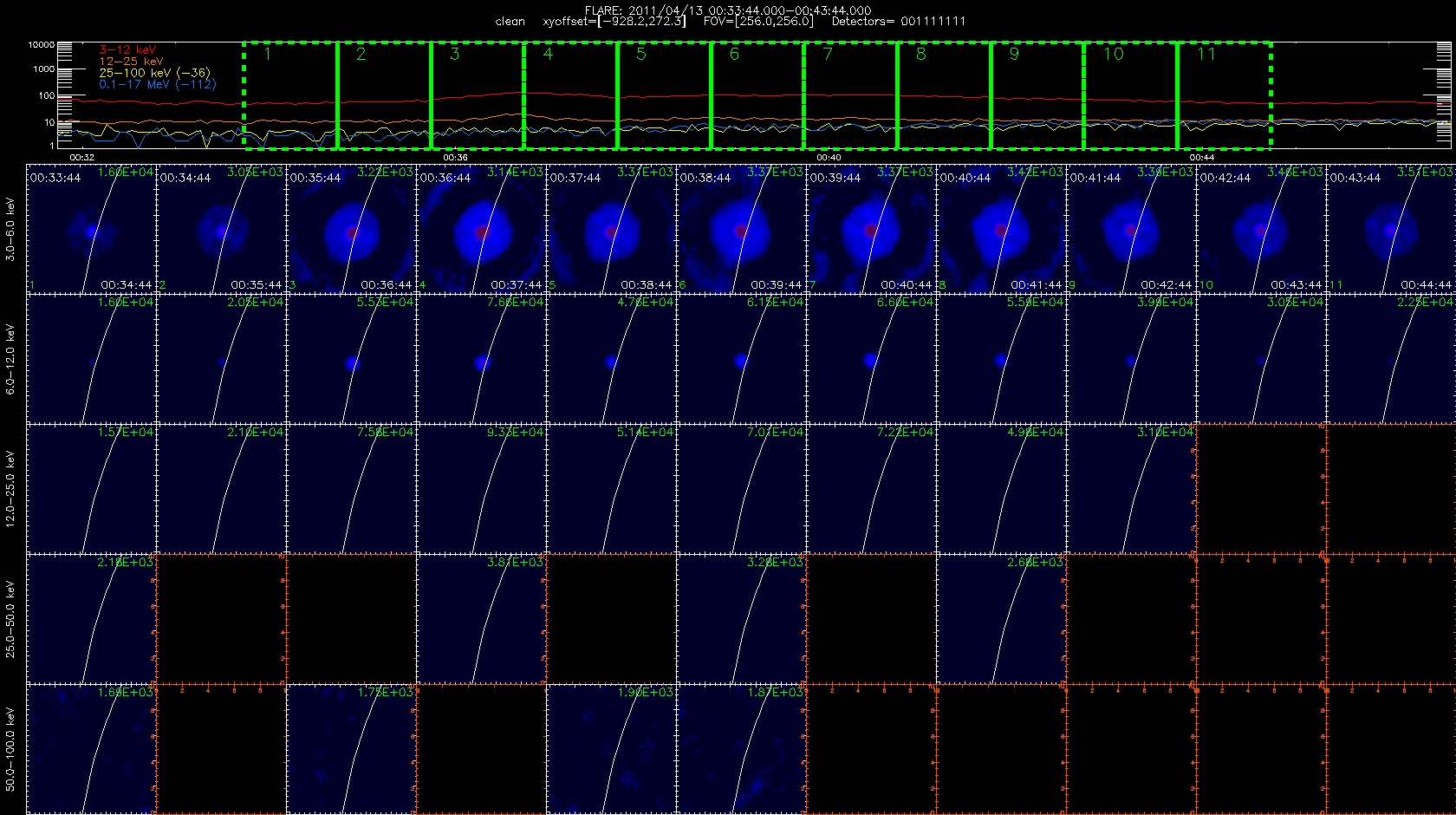The height and width of the screenshot is (815, 1456).
Task: Click the 50.0-100.0 keV row label
Action: coord(10,749)
